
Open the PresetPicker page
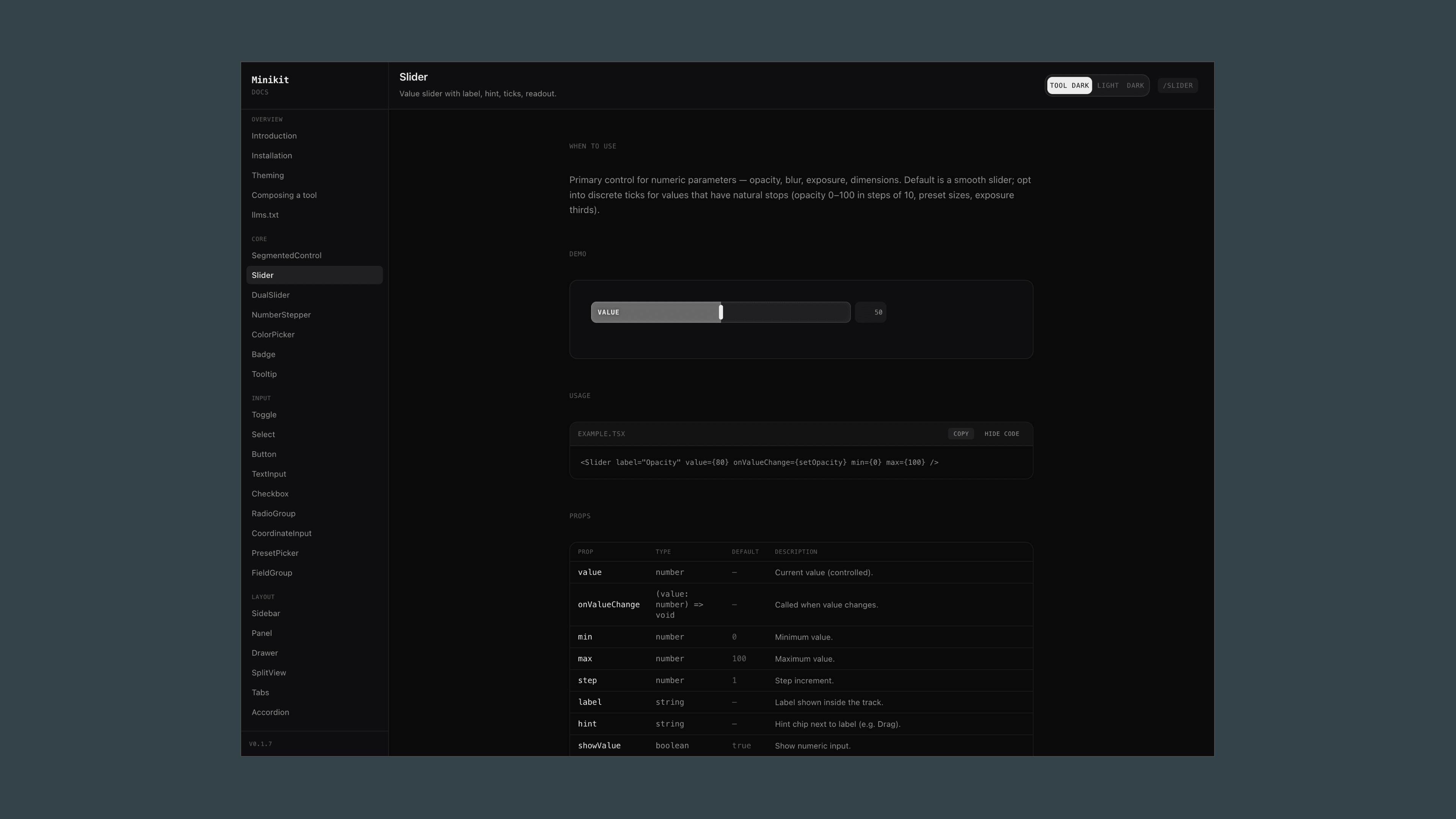point(314,553)
